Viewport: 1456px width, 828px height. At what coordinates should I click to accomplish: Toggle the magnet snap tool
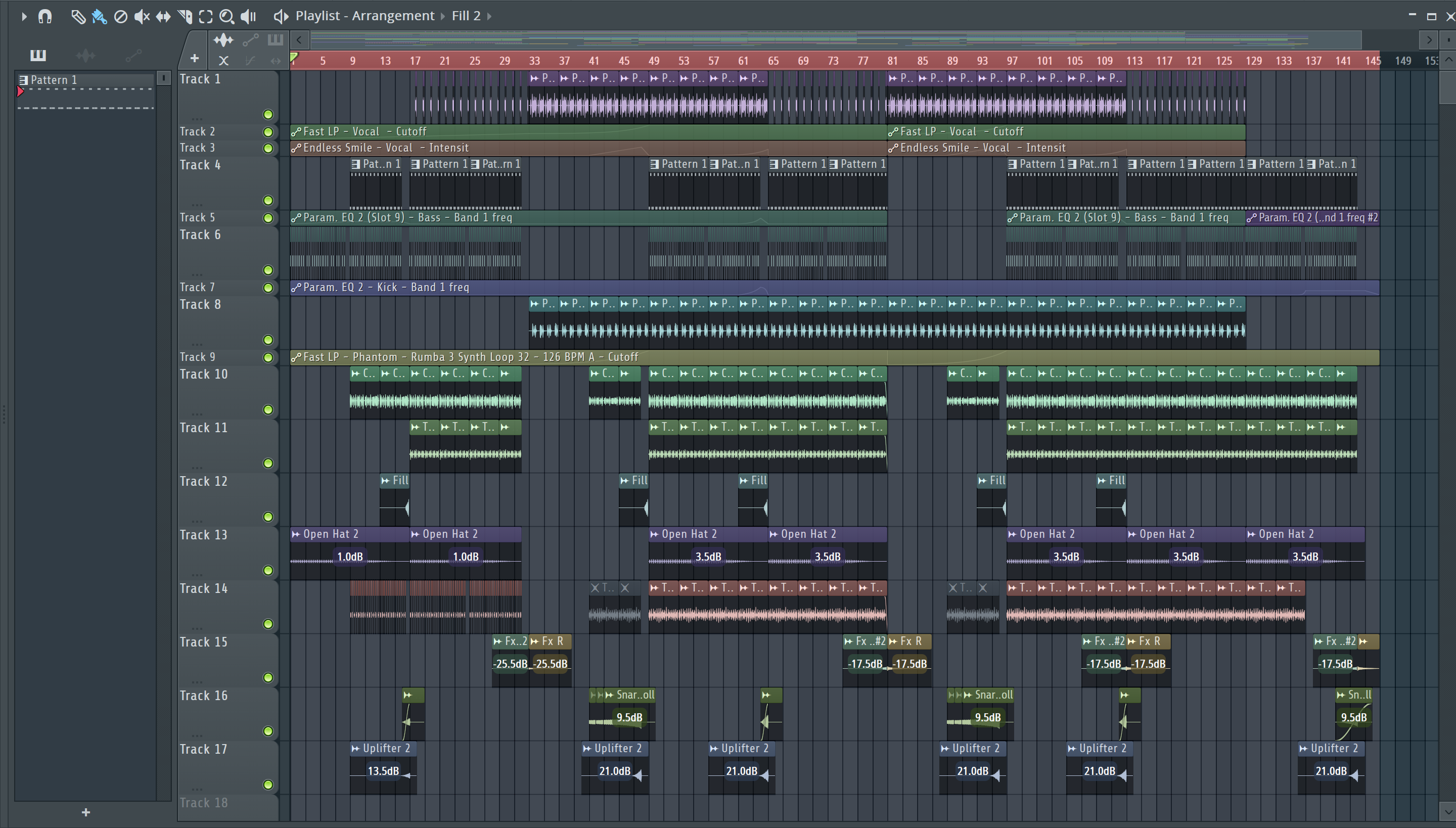pos(45,17)
